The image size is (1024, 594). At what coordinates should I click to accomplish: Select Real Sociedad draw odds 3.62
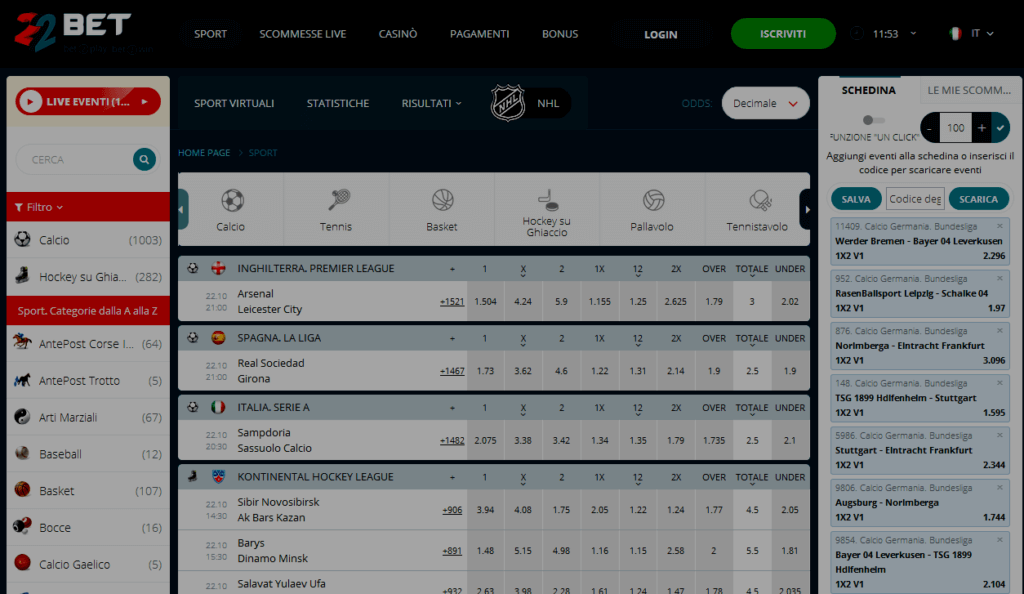[x=522, y=371]
